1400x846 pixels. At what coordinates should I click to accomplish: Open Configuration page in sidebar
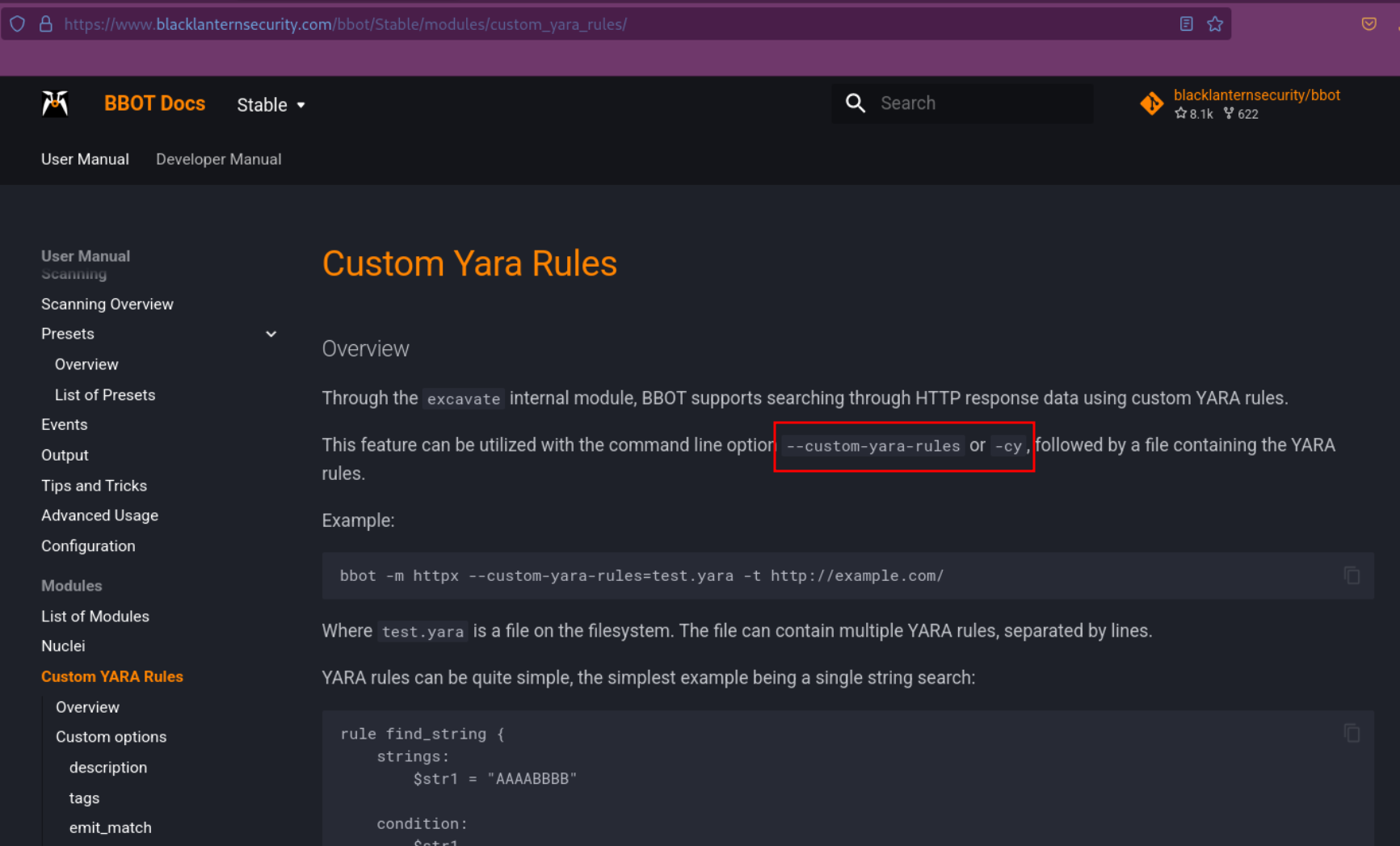point(88,546)
